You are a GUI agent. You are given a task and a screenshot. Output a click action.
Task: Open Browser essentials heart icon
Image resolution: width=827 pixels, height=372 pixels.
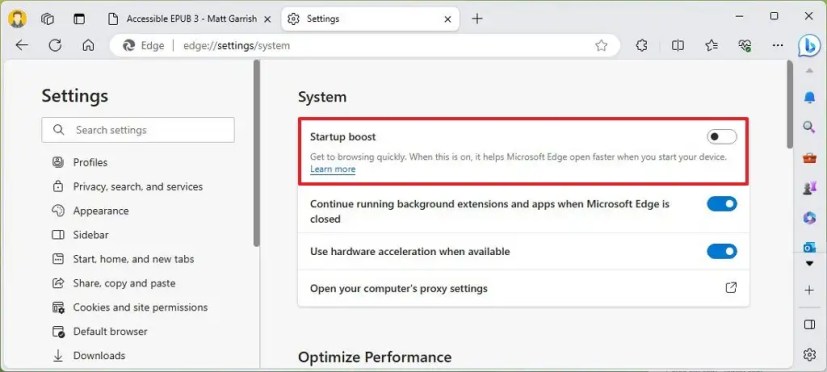[745, 46]
